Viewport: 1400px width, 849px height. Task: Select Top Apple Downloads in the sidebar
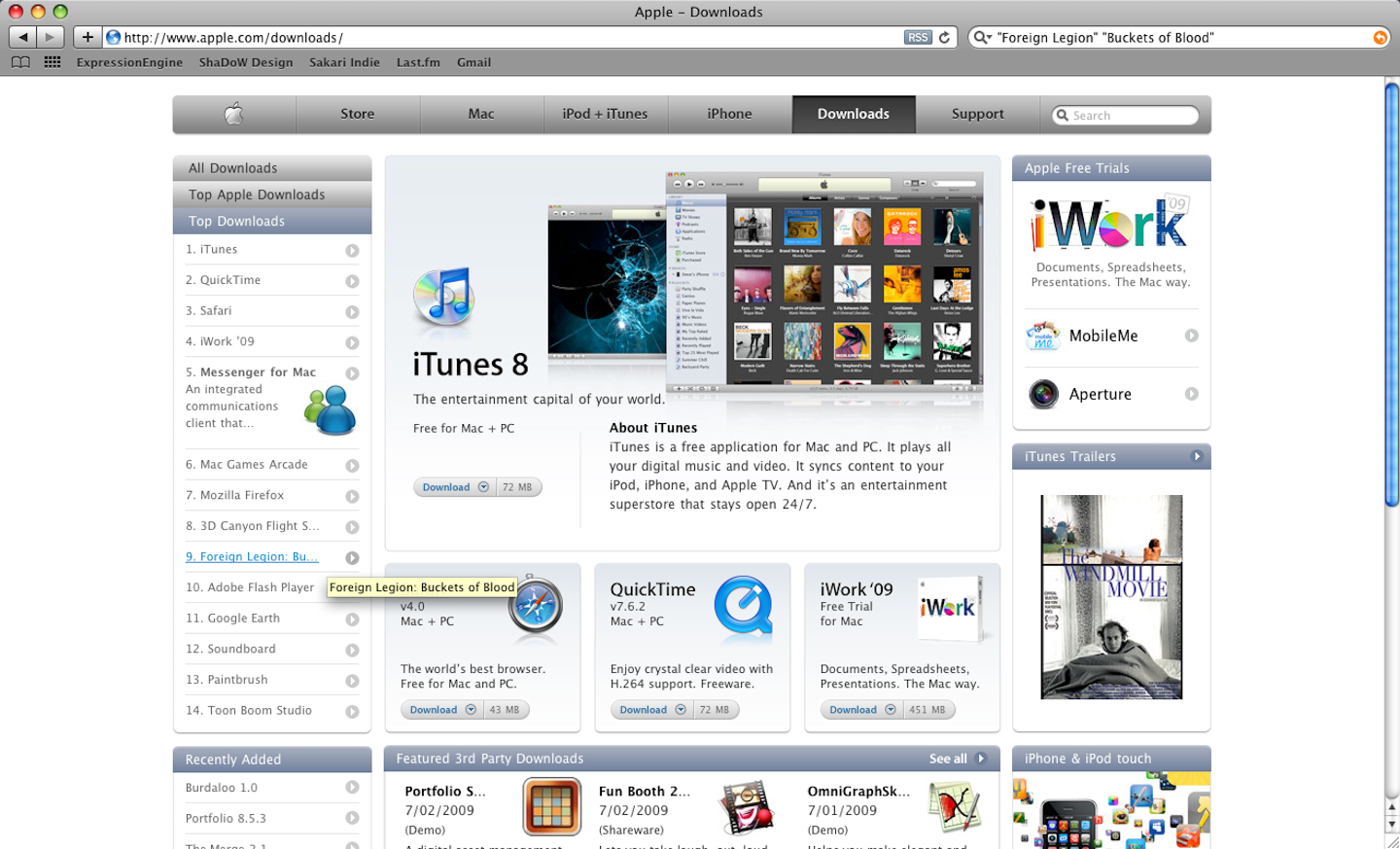[257, 194]
